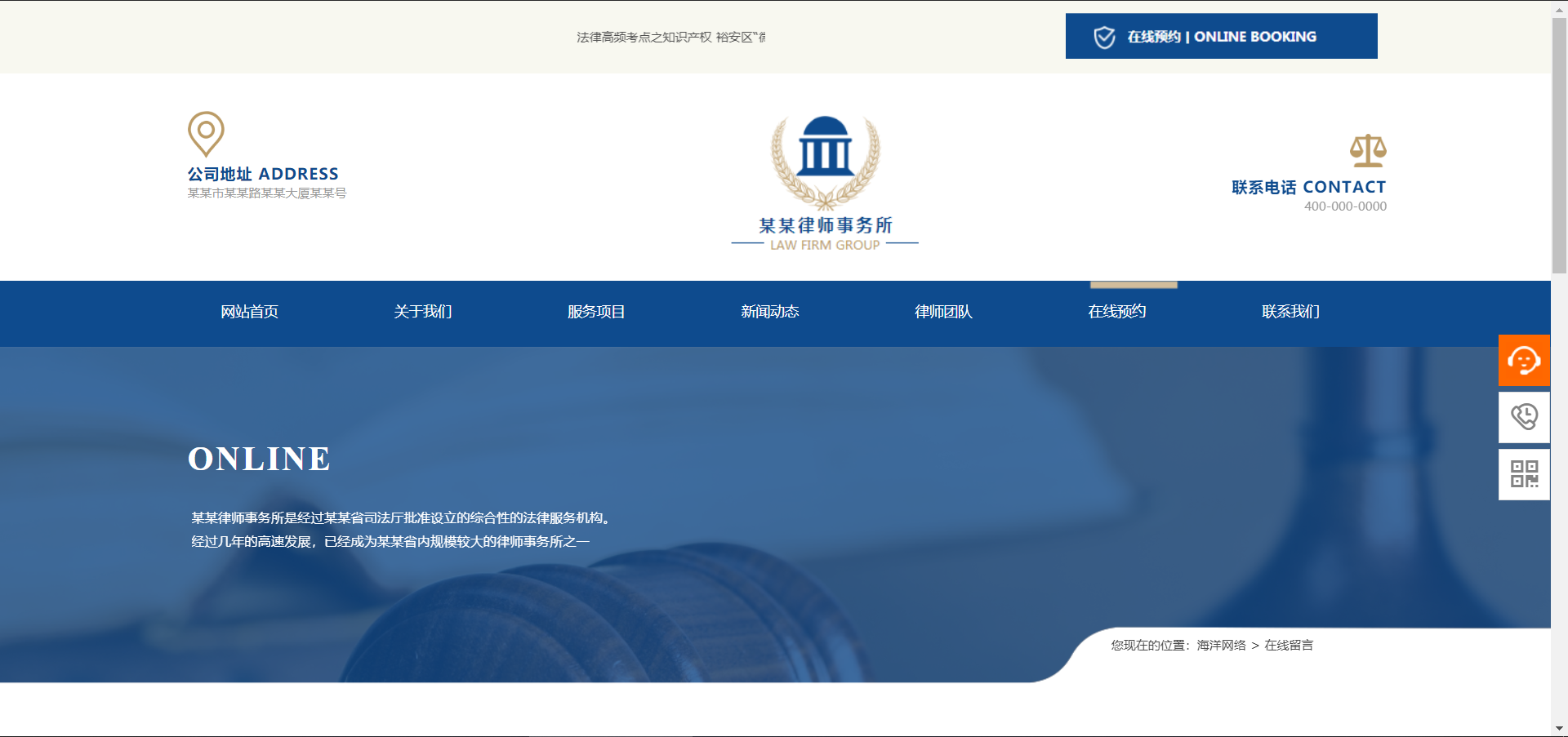
Task: Open 联系我们 in the navigation bar
Action: click(1290, 312)
